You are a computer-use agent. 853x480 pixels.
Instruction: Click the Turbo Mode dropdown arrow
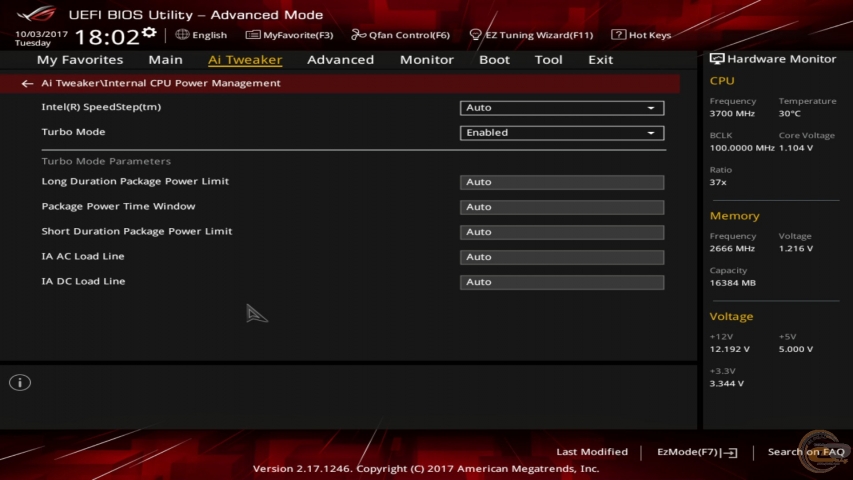pos(651,133)
